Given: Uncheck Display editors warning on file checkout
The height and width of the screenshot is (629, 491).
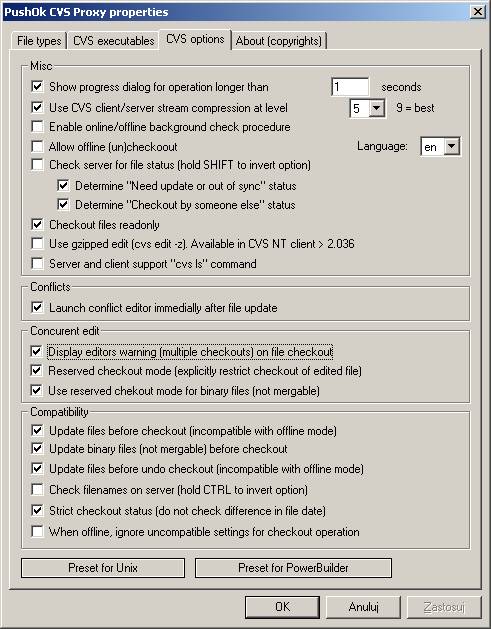Looking at the screenshot, I should pyautogui.click(x=37, y=352).
